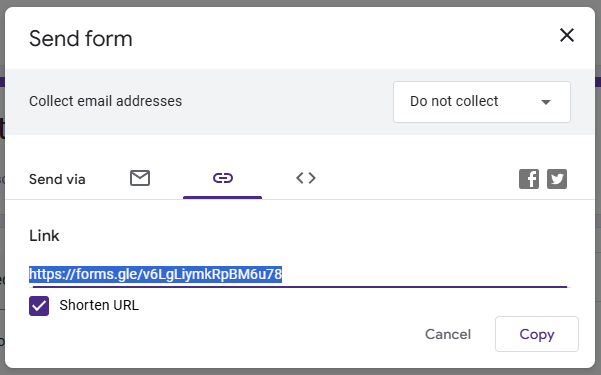This screenshot has width=601, height=375.
Task: Switch to the link chain tab
Action: click(223, 178)
